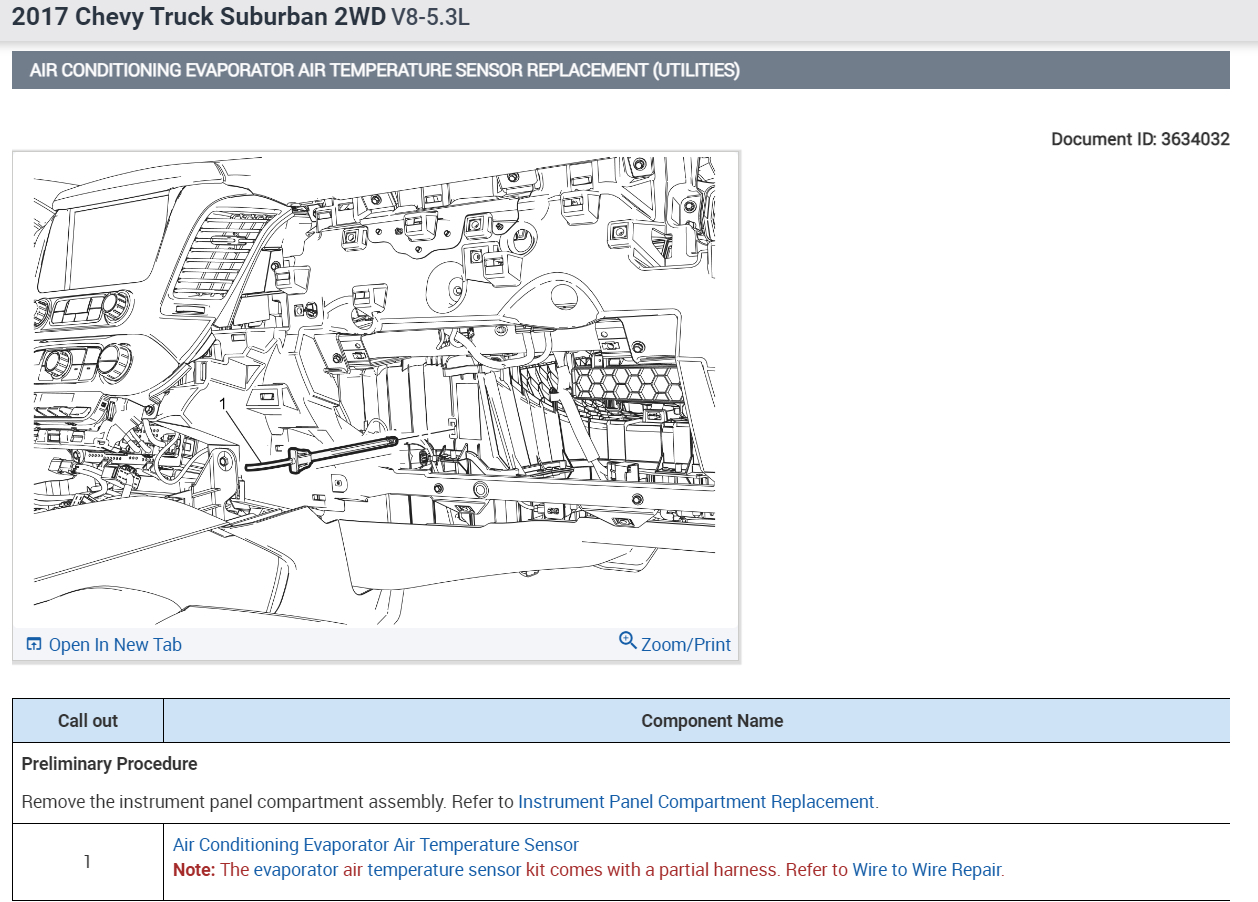Select the Document ID: 3634032 text
1258x902 pixels.
1140,140
